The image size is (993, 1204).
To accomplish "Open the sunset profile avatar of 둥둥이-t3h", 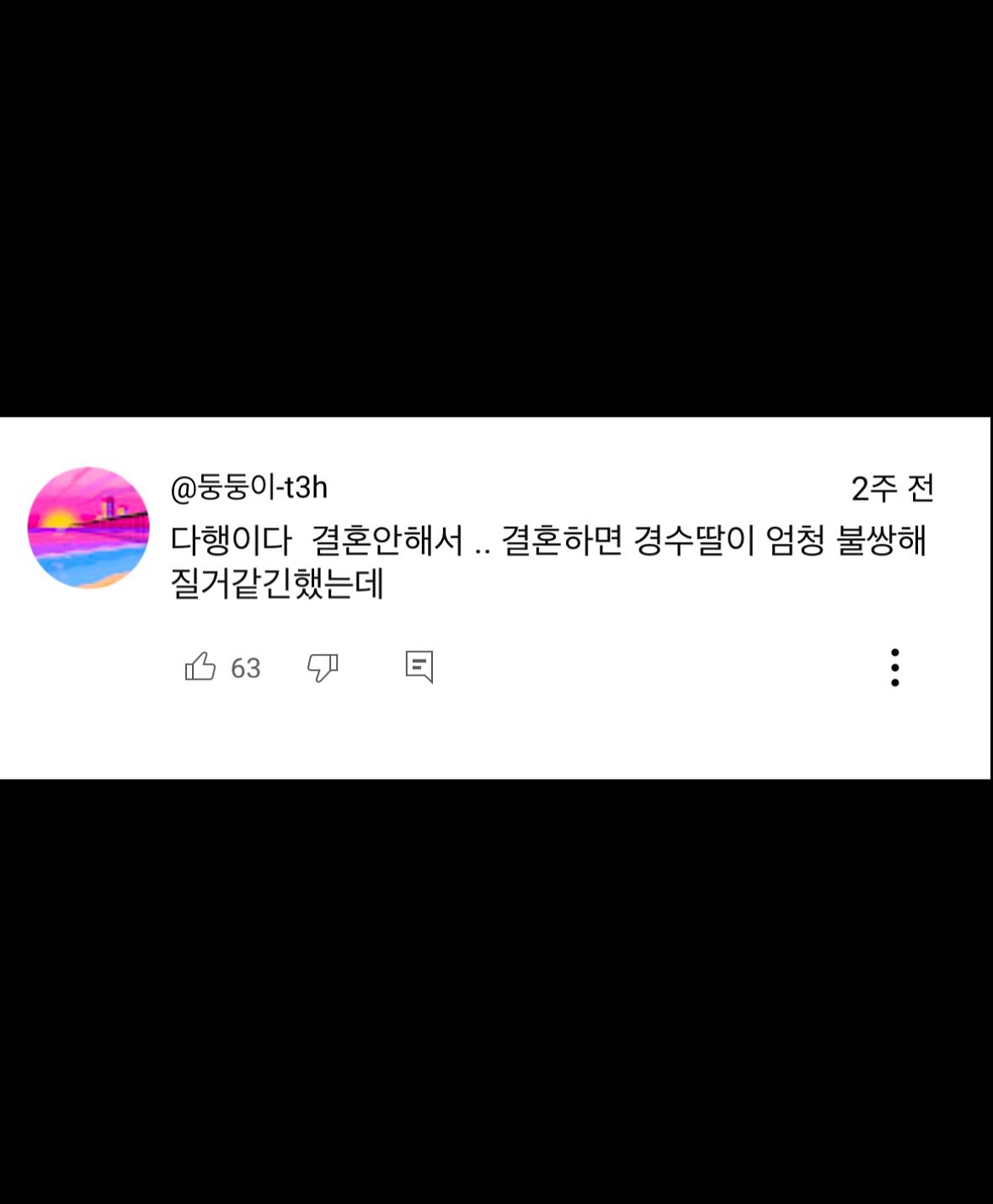I will [x=88, y=528].
